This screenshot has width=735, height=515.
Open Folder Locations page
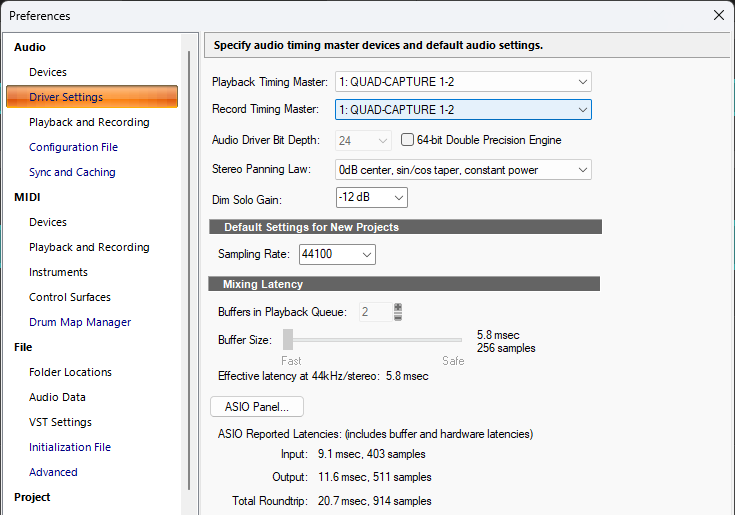[70, 372]
